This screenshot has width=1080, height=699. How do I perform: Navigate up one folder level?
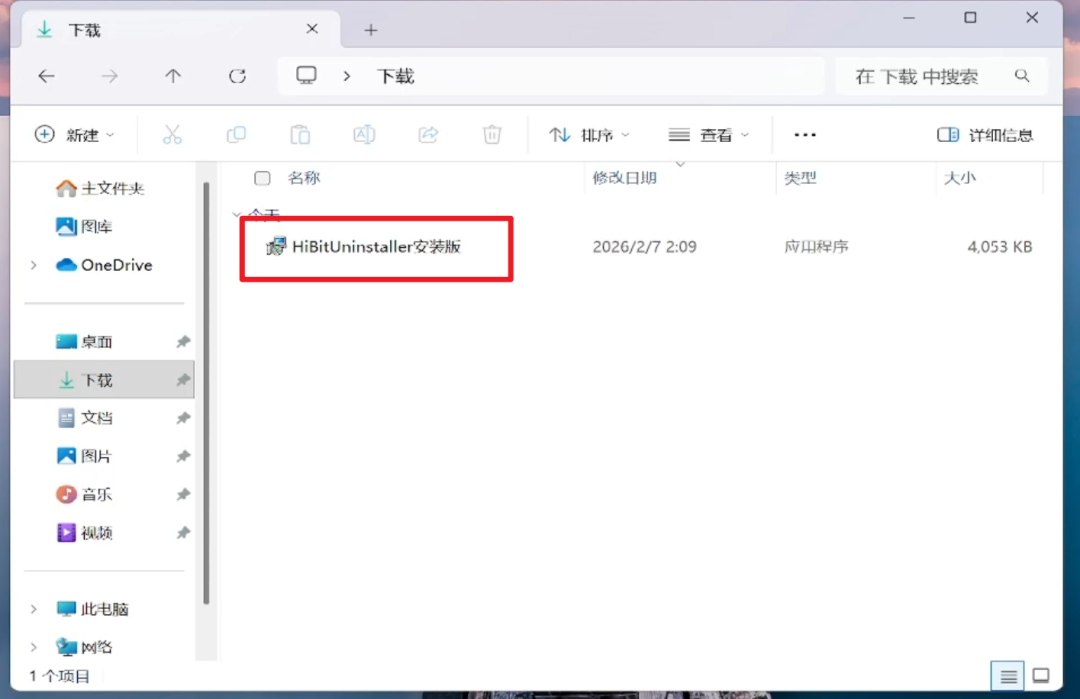click(173, 76)
